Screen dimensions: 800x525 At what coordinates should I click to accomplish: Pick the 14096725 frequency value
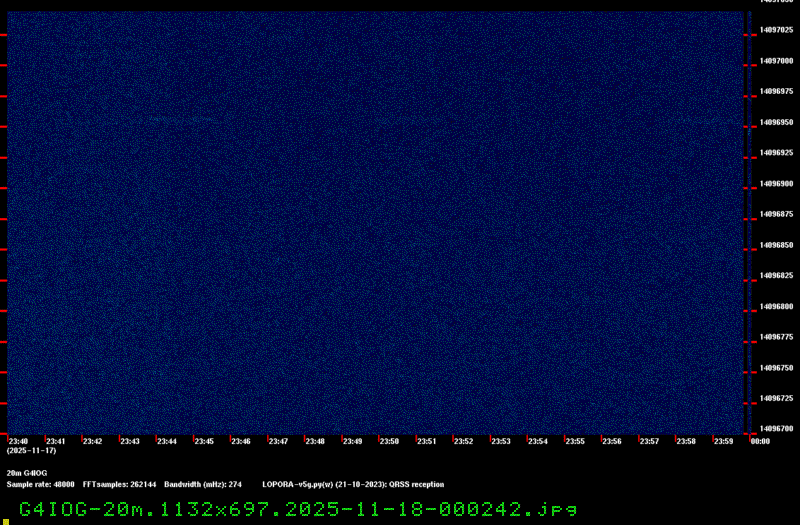pyautogui.click(x=777, y=398)
